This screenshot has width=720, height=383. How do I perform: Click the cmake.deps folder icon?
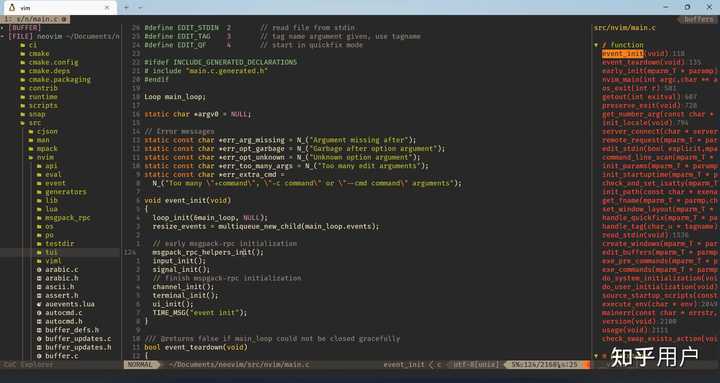[x=22, y=71]
